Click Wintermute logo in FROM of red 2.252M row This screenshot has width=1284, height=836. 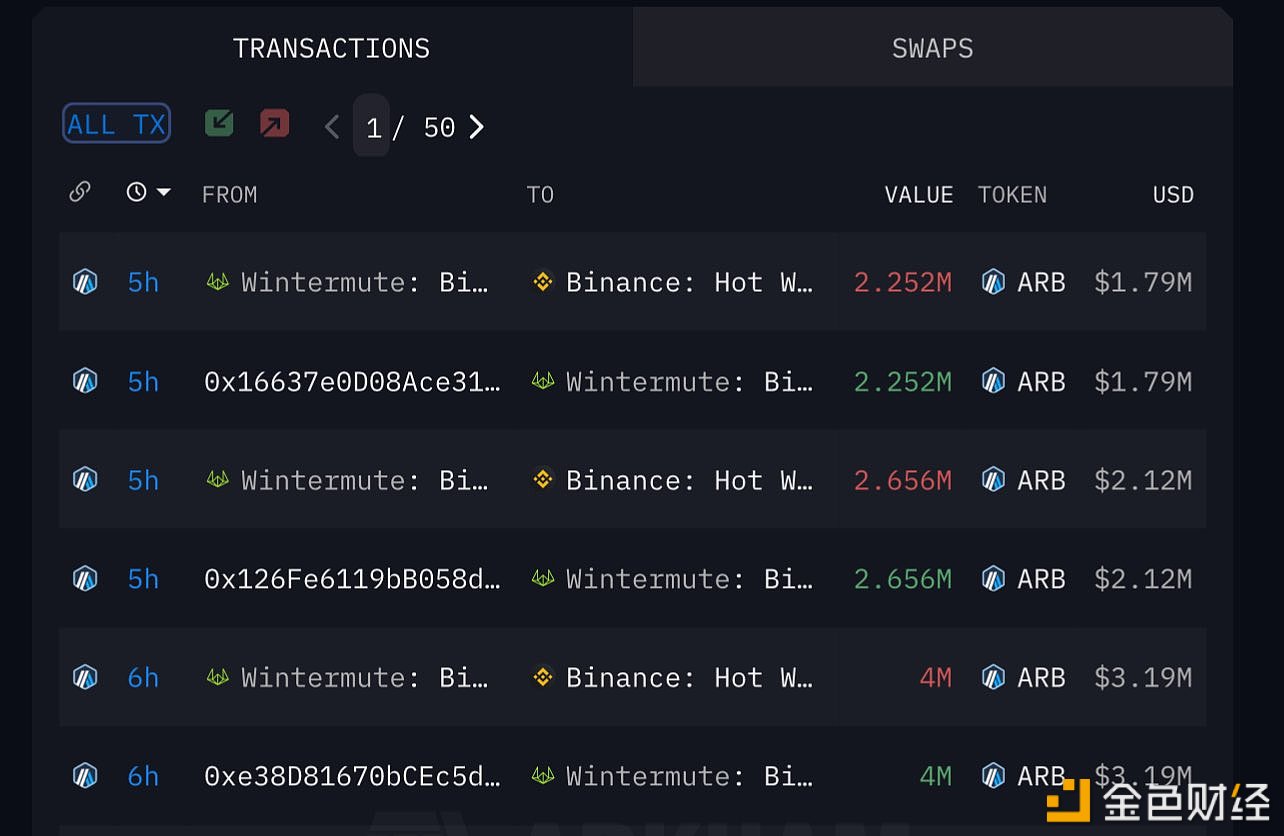pos(217,282)
